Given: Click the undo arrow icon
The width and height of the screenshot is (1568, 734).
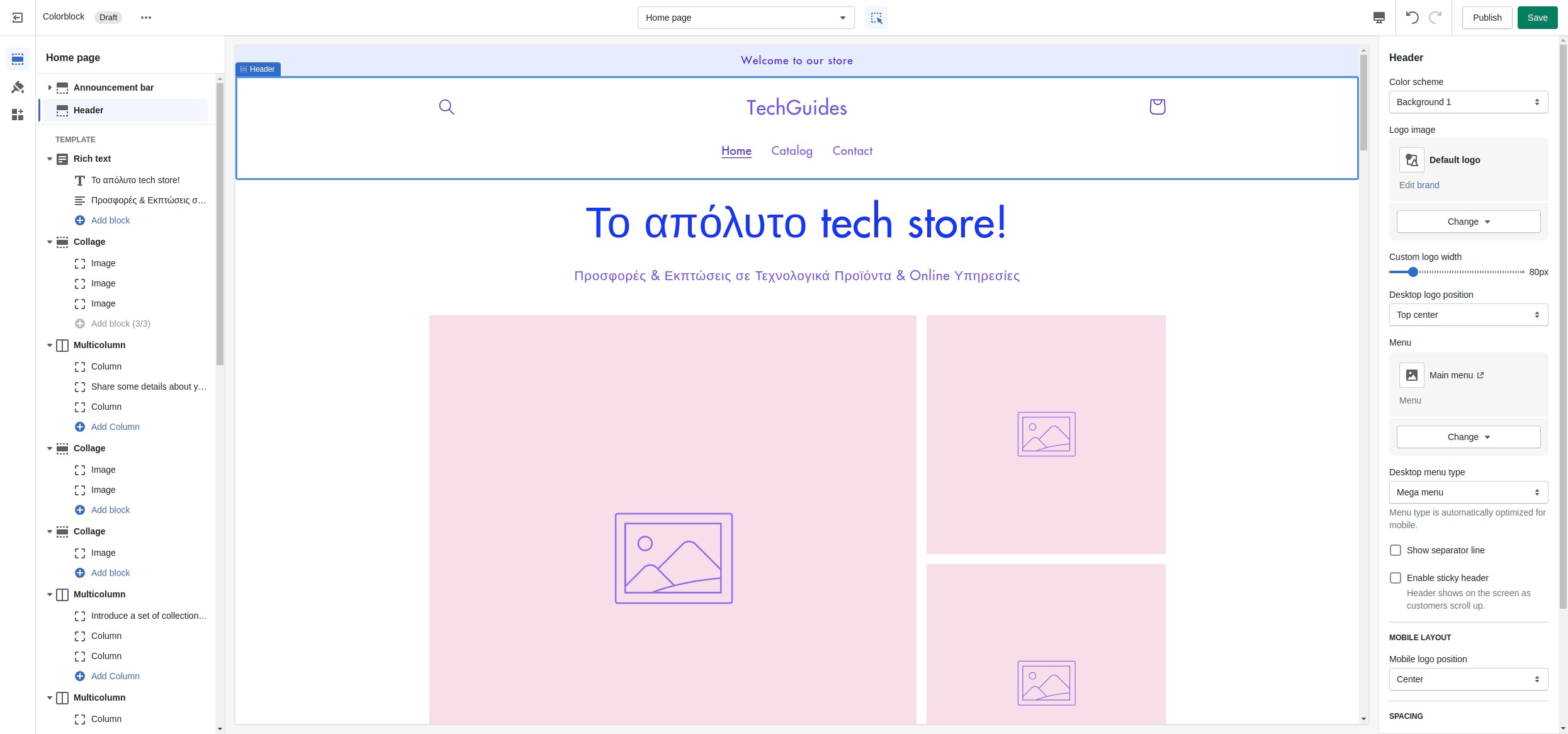Looking at the screenshot, I should (1412, 18).
